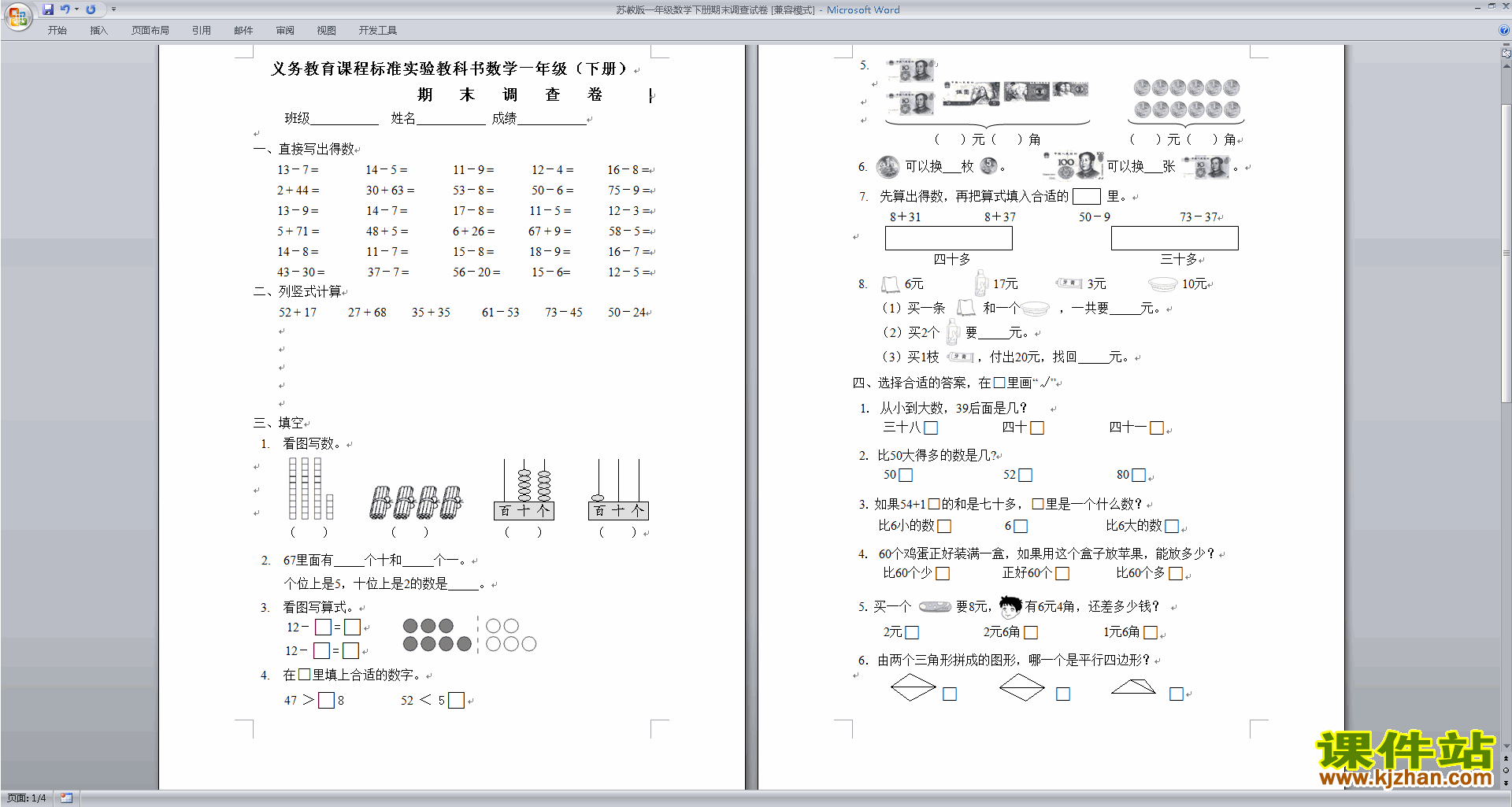
Task: Click the macro recording status bar icon
Action: tap(67, 798)
